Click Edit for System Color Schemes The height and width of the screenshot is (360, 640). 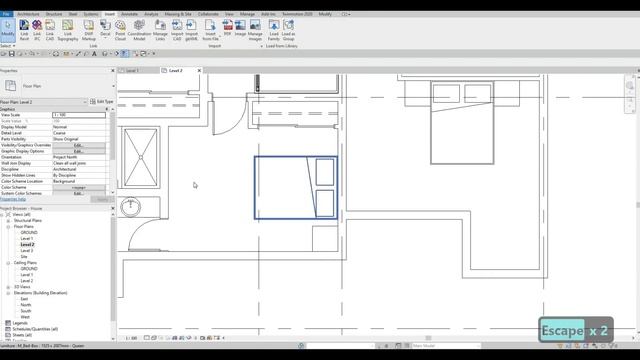point(79,193)
